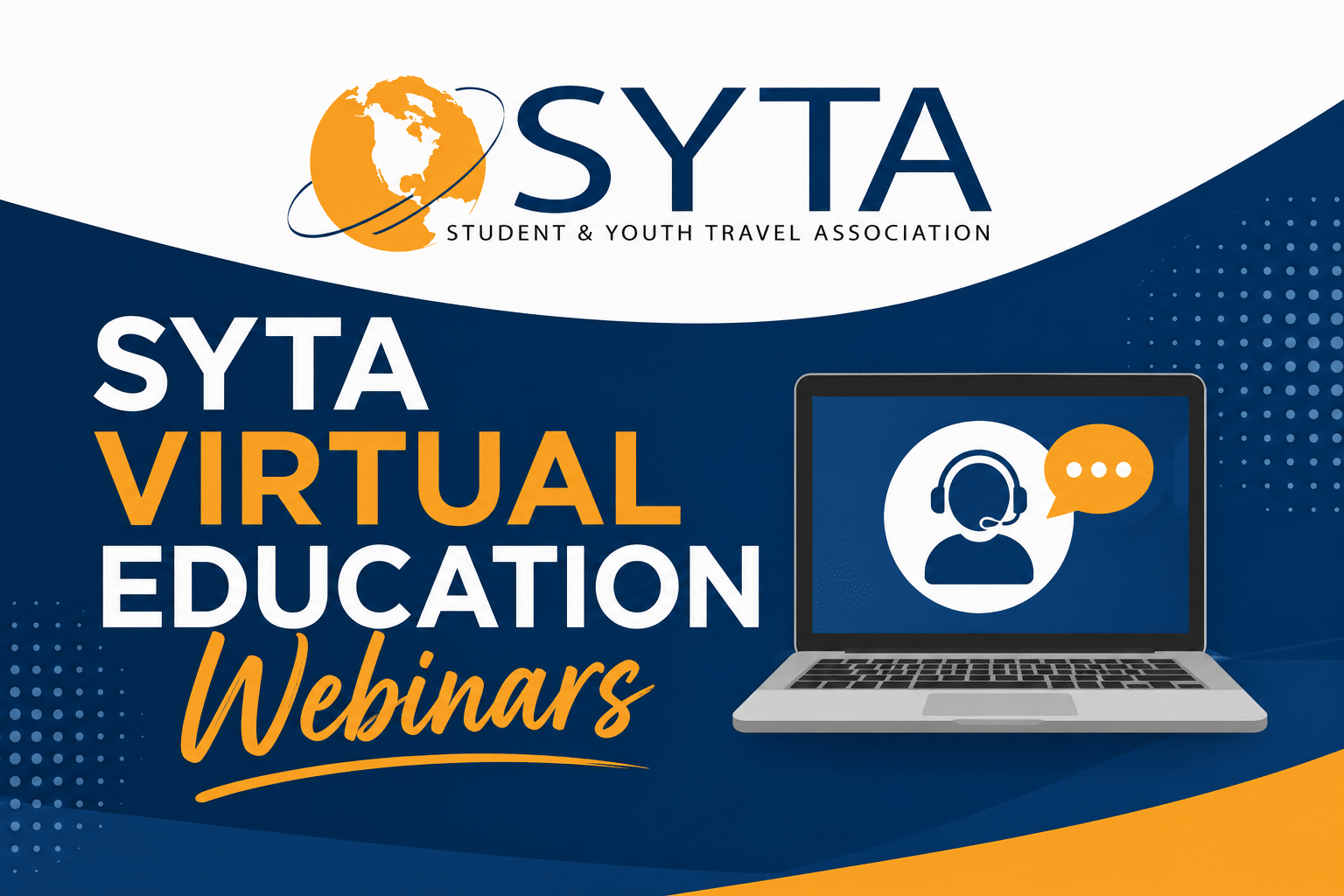Click the headset support agent icon
Image resolution: width=1344 pixels, height=896 pixels.
[978, 517]
